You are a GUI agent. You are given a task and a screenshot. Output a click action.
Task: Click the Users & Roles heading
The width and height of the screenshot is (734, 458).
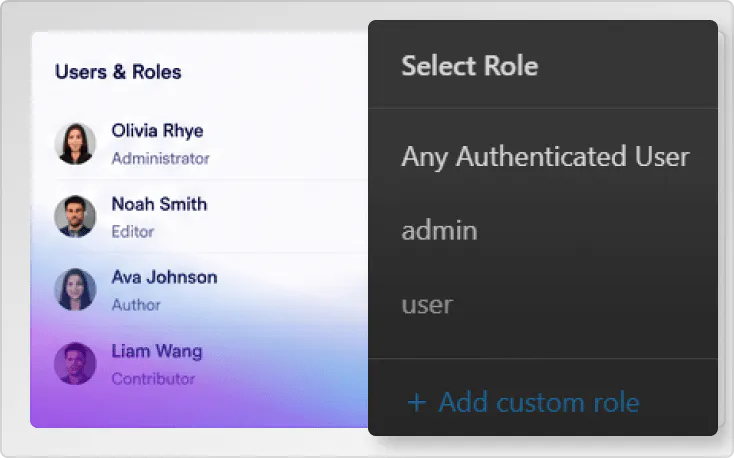pos(118,72)
